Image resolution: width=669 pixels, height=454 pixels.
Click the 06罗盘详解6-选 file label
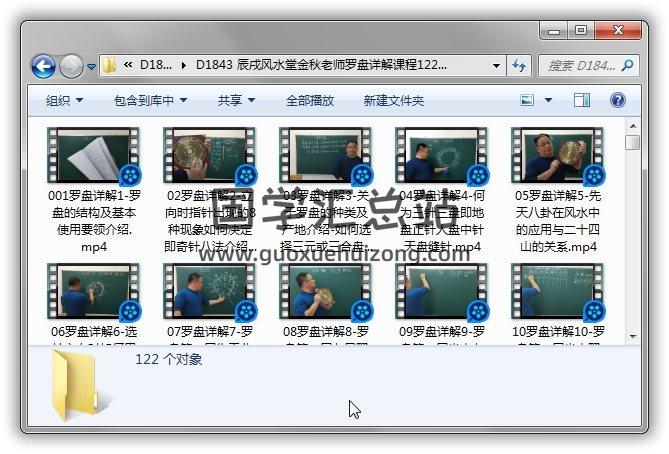94,332
